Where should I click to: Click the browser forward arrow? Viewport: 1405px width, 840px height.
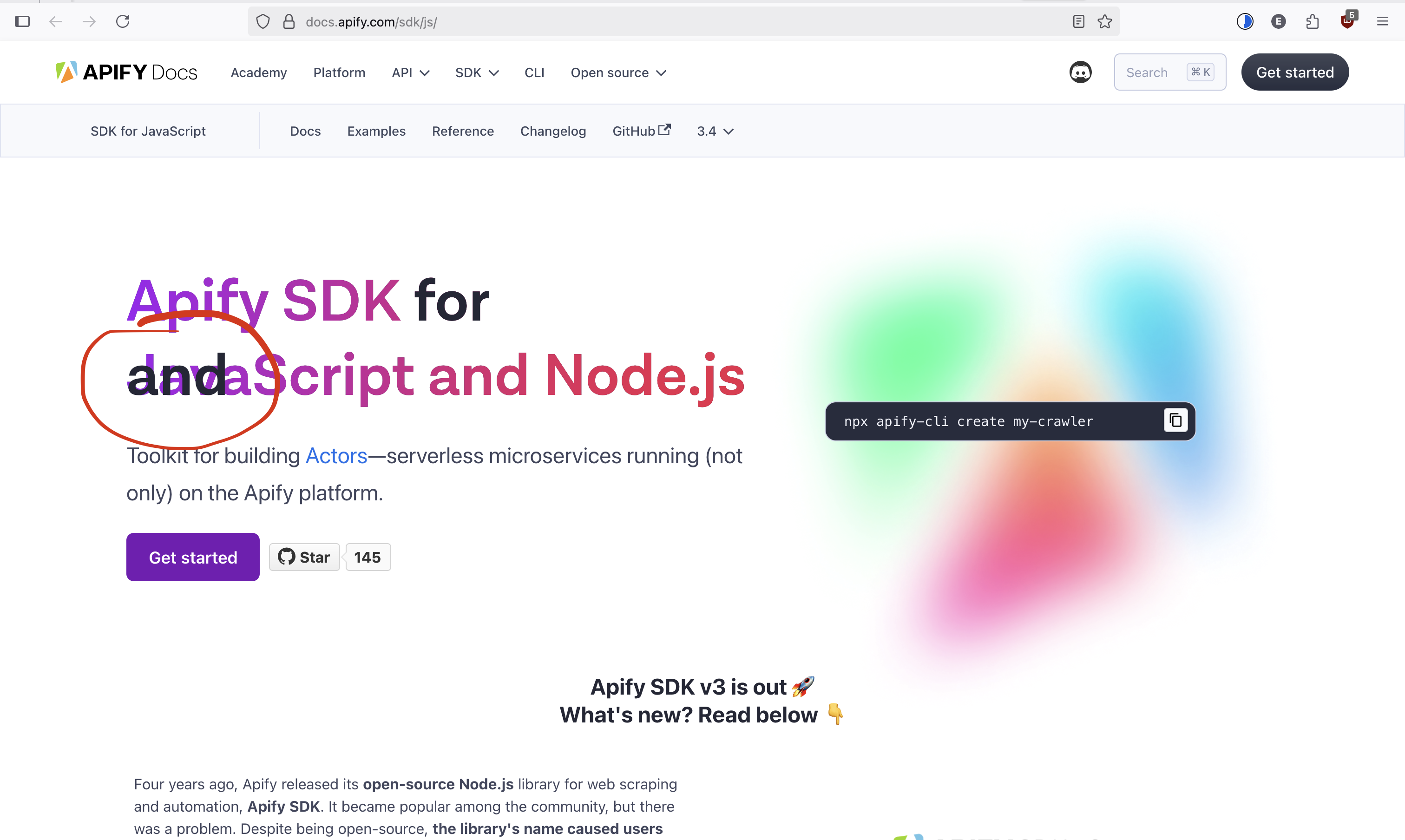point(89,21)
